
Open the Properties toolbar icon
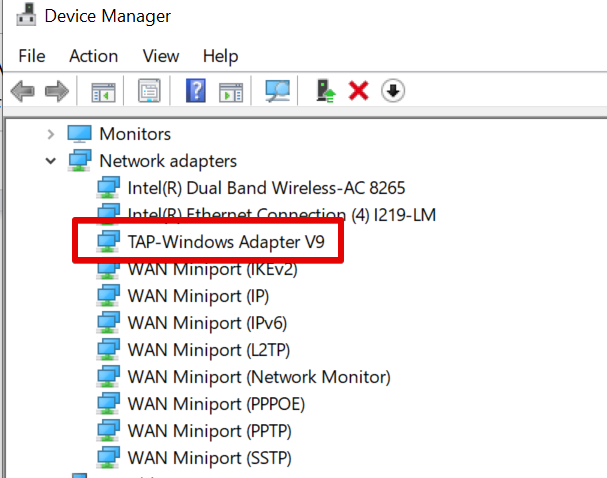pyautogui.click(x=149, y=91)
